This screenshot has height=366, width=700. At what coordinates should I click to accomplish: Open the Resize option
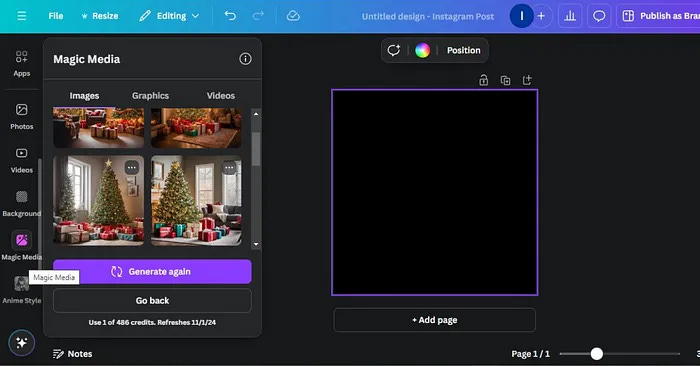click(100, 16)
